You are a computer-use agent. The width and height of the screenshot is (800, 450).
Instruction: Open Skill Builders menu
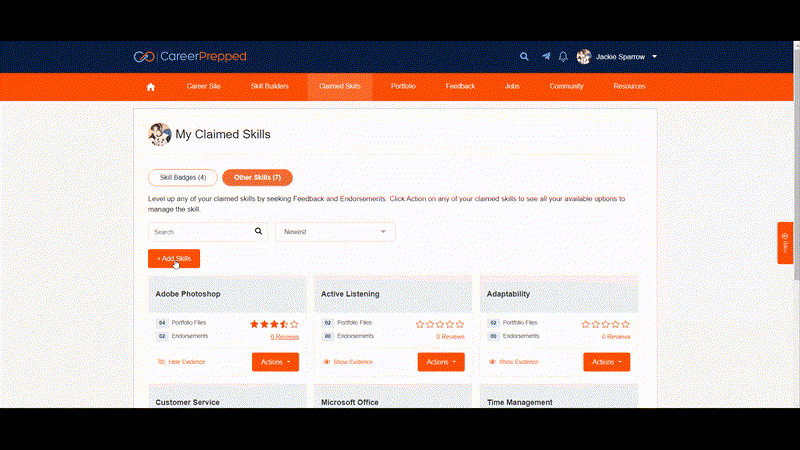click(x=269, y=86)
